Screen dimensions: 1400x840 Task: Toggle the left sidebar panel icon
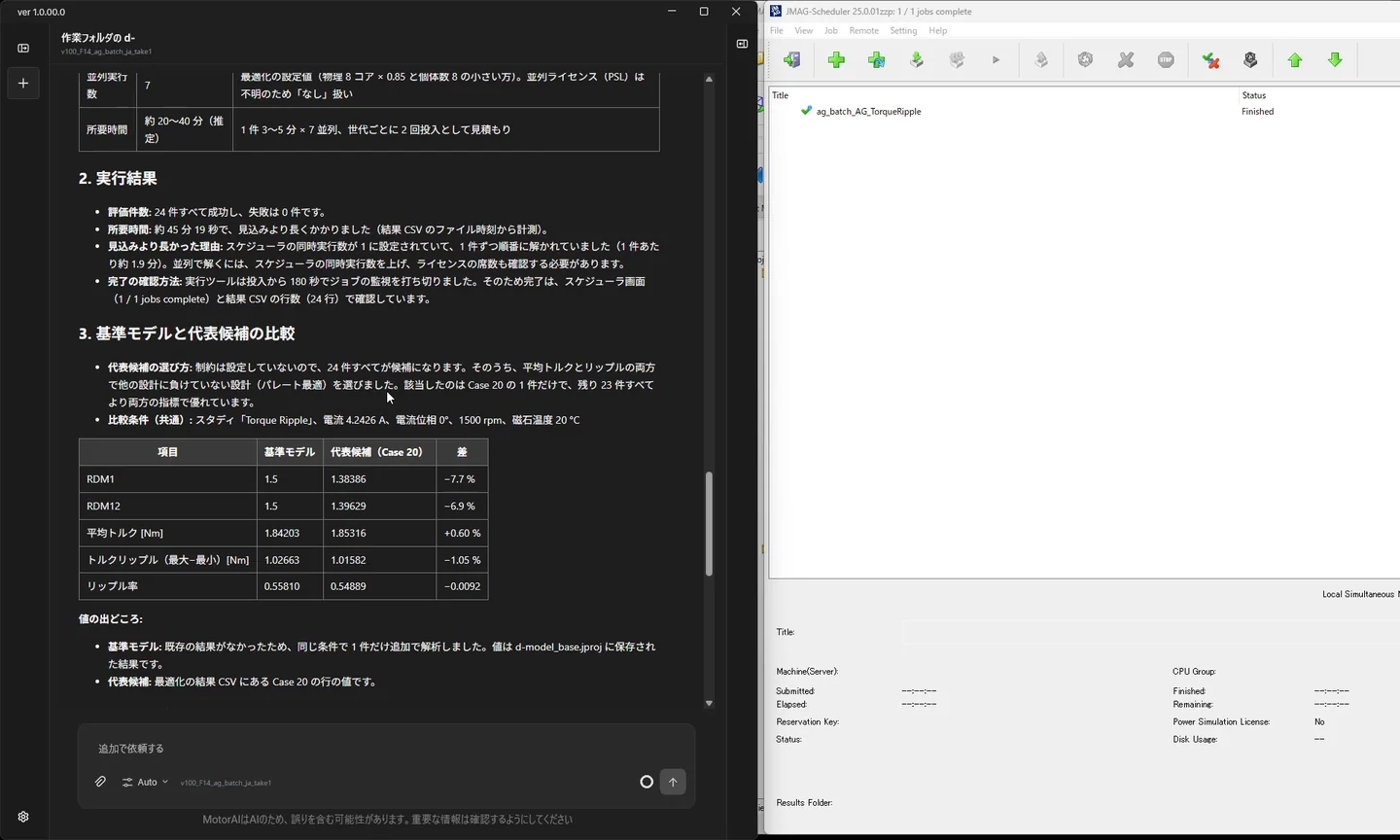tap(23, 48)
